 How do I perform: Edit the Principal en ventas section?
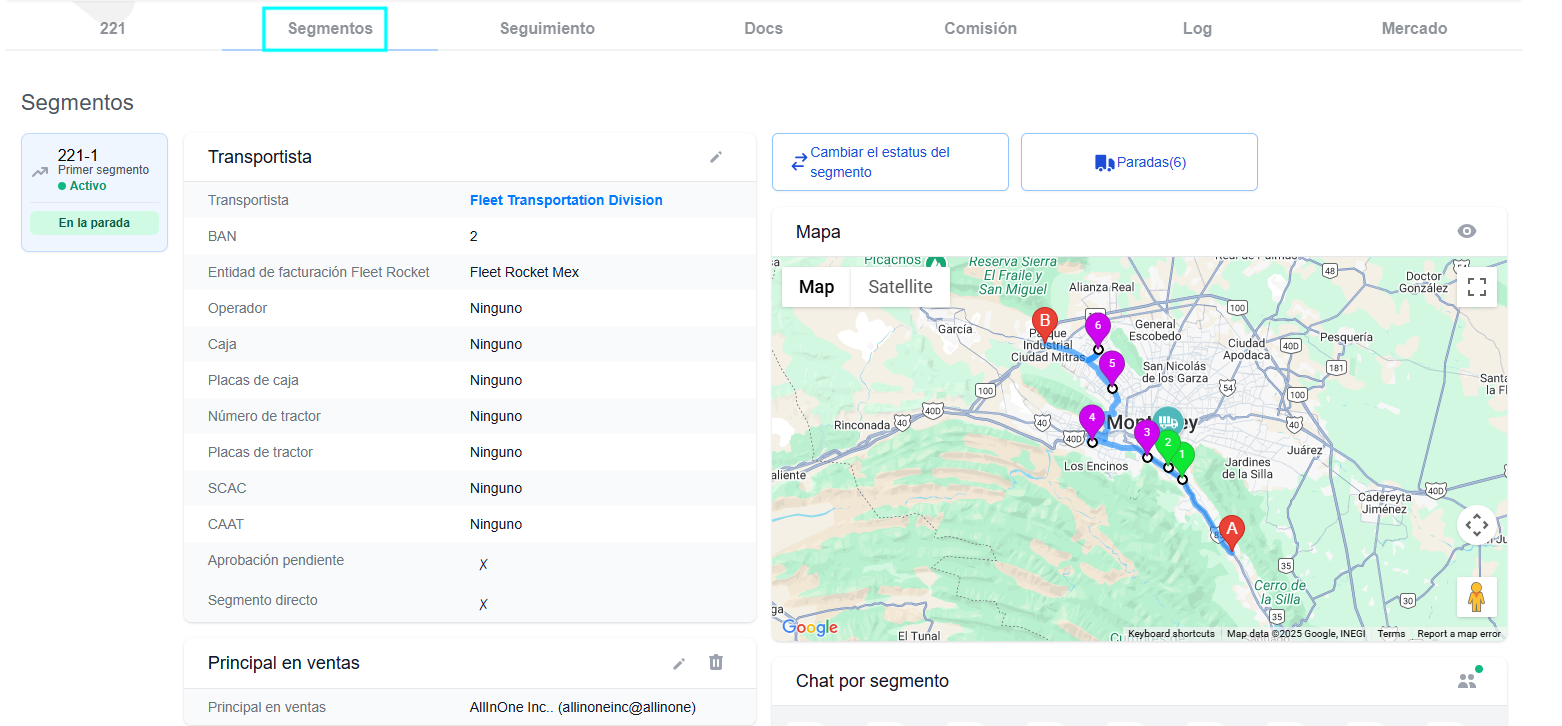(679, 663)
